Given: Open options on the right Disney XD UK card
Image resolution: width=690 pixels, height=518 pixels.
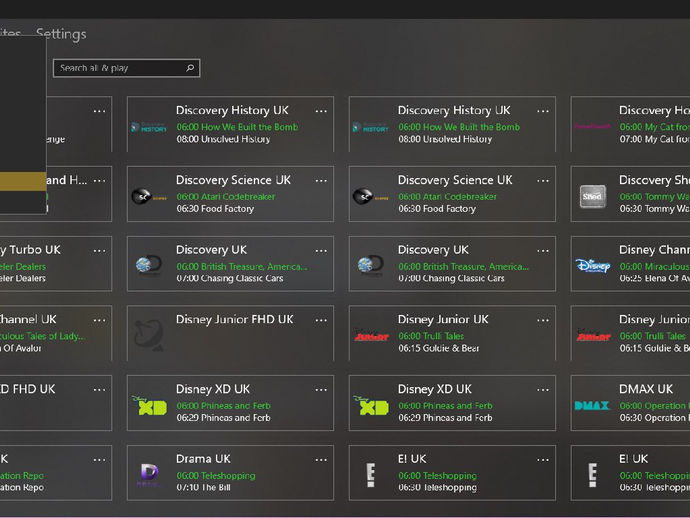Looking at the screenshot, I should point(543,389).
